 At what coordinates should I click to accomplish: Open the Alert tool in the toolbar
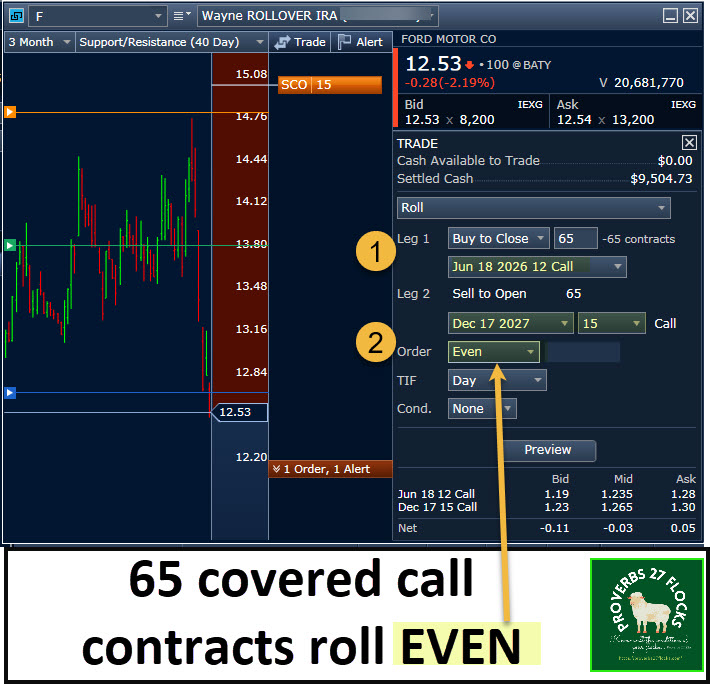click(x=360, y=42)
